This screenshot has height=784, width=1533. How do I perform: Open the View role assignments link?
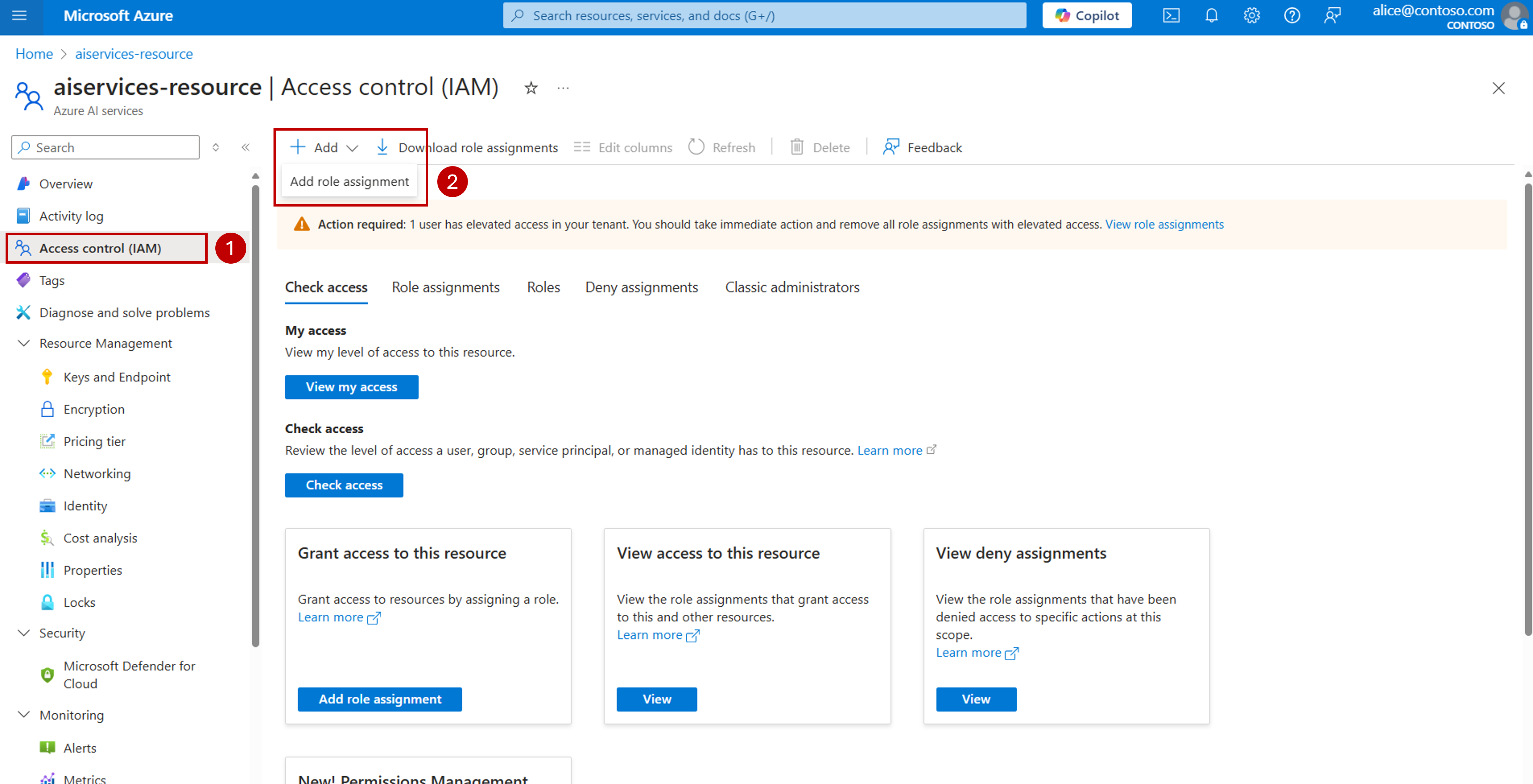click(x=1164, y=224)
